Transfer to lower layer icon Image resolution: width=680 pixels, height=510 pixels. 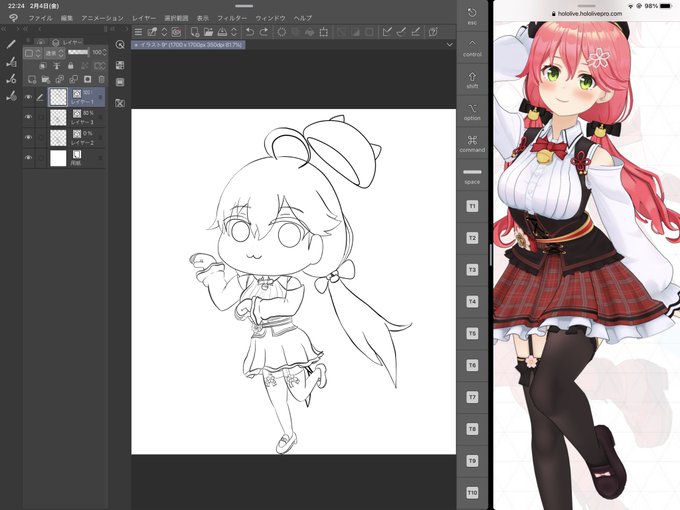[60, 79]
